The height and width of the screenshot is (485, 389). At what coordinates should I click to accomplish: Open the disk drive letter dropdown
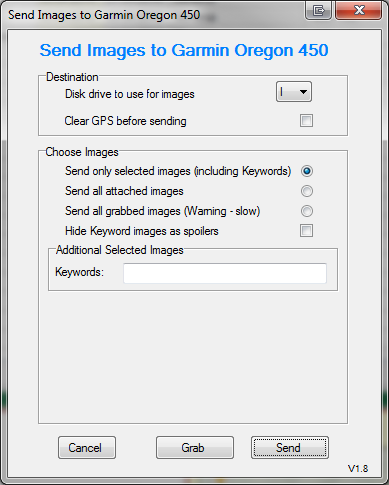(x=294, y=92)
